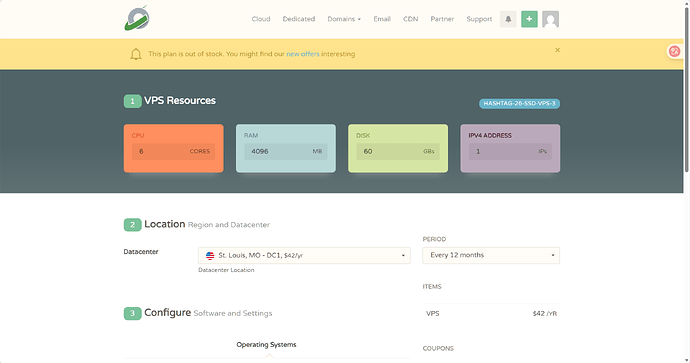690x363 pixels.
Task: Follow the new offers link
Action: click(x=303, y=54)
